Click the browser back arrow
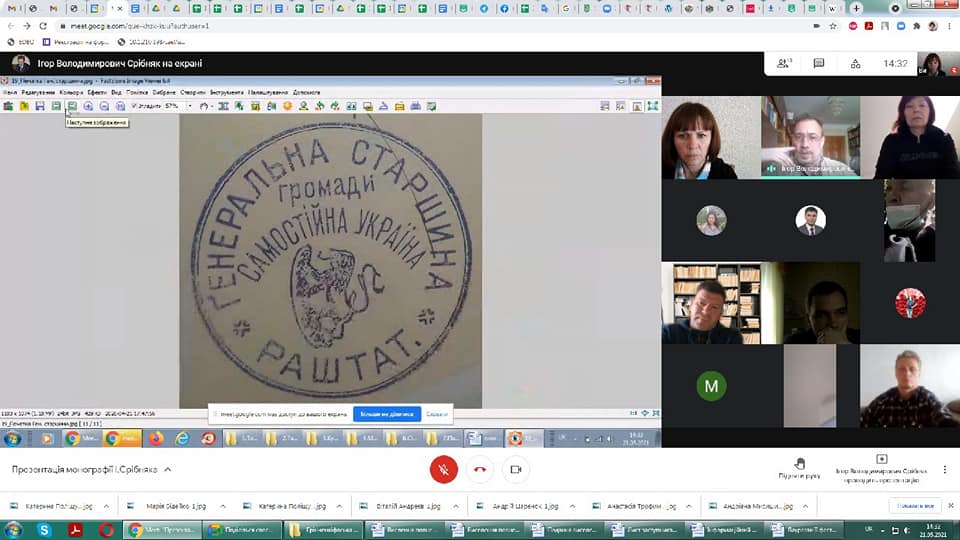The height and width of the screenshot is (540, 960). 11,26
